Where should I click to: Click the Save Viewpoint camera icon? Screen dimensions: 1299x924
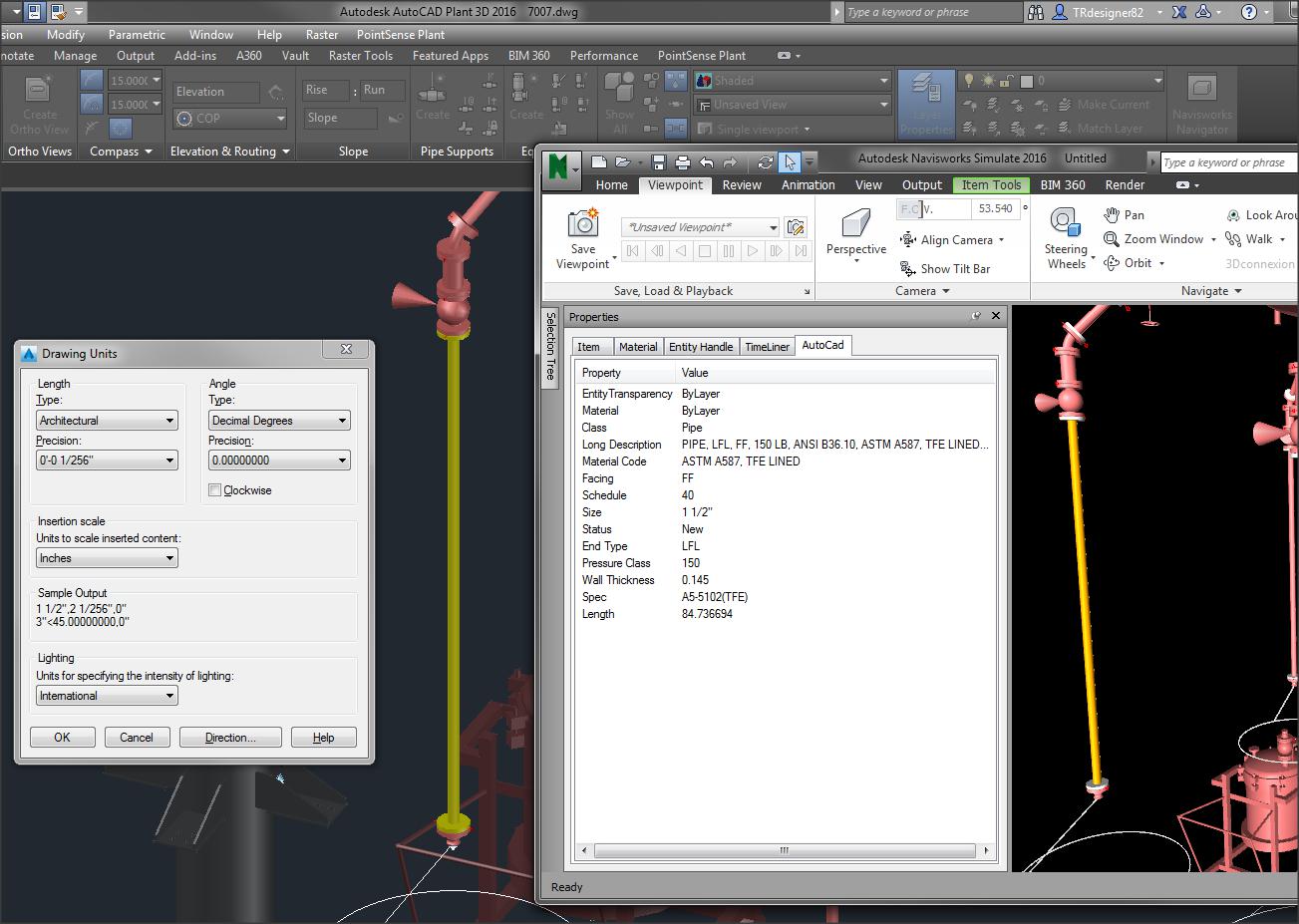[582, 223]
